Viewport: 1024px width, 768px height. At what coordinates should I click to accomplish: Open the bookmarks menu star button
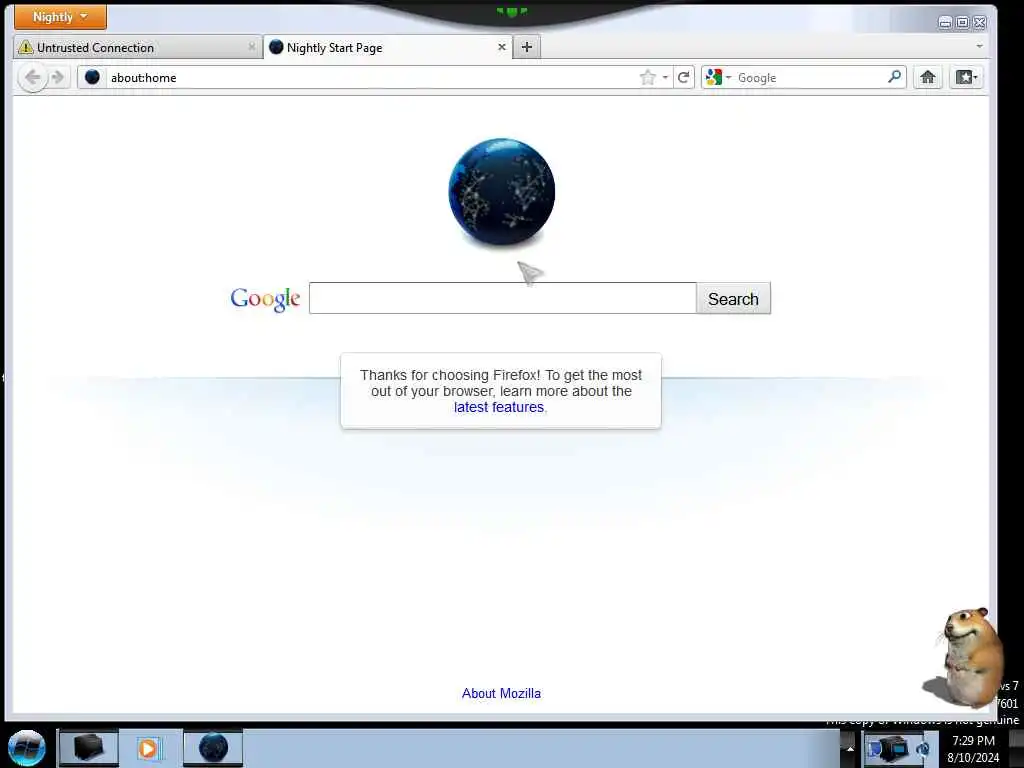click(967, 78)
